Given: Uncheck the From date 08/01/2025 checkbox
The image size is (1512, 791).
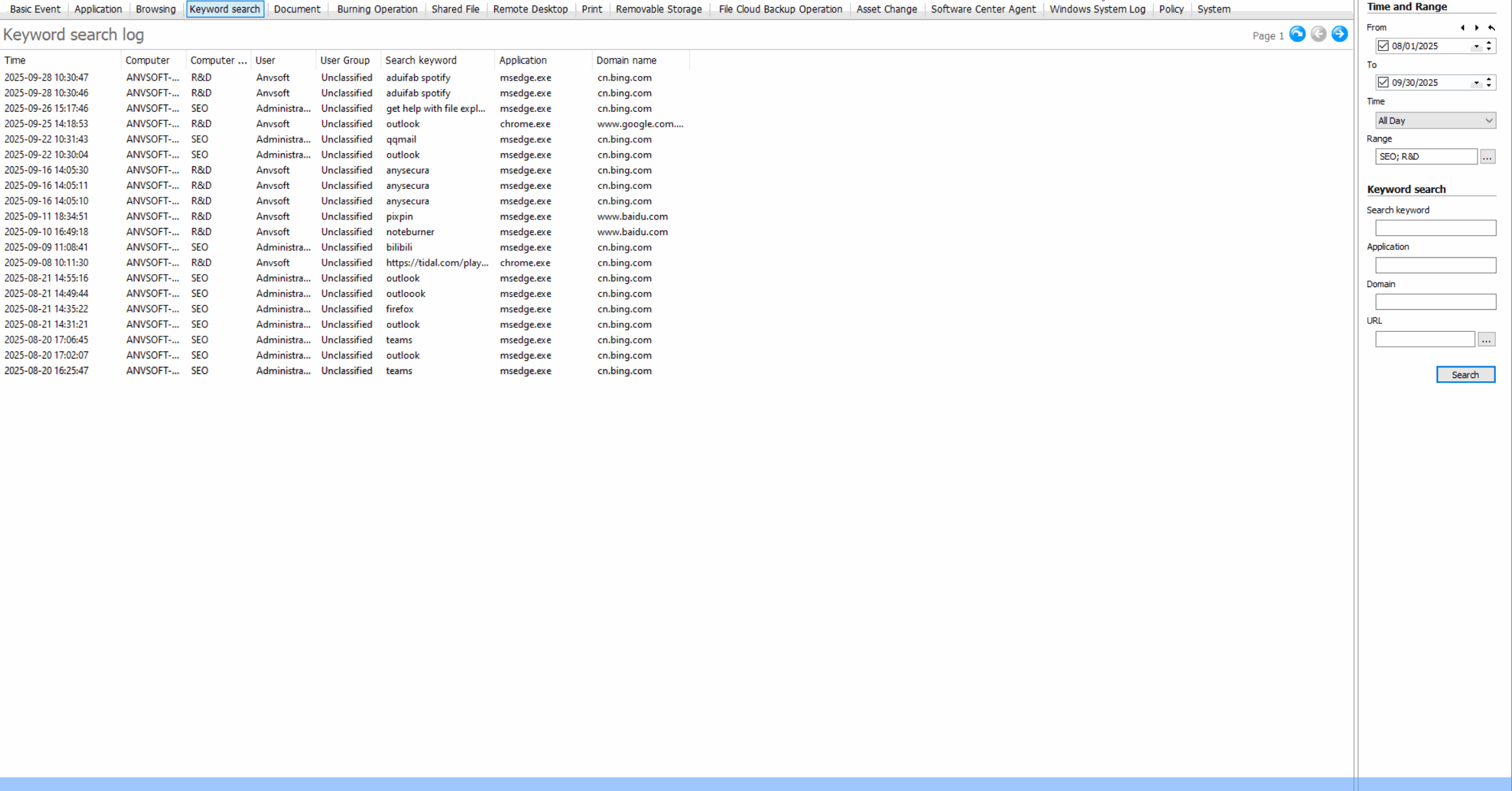Looking at the screenshot, I should coord(1383,46).
